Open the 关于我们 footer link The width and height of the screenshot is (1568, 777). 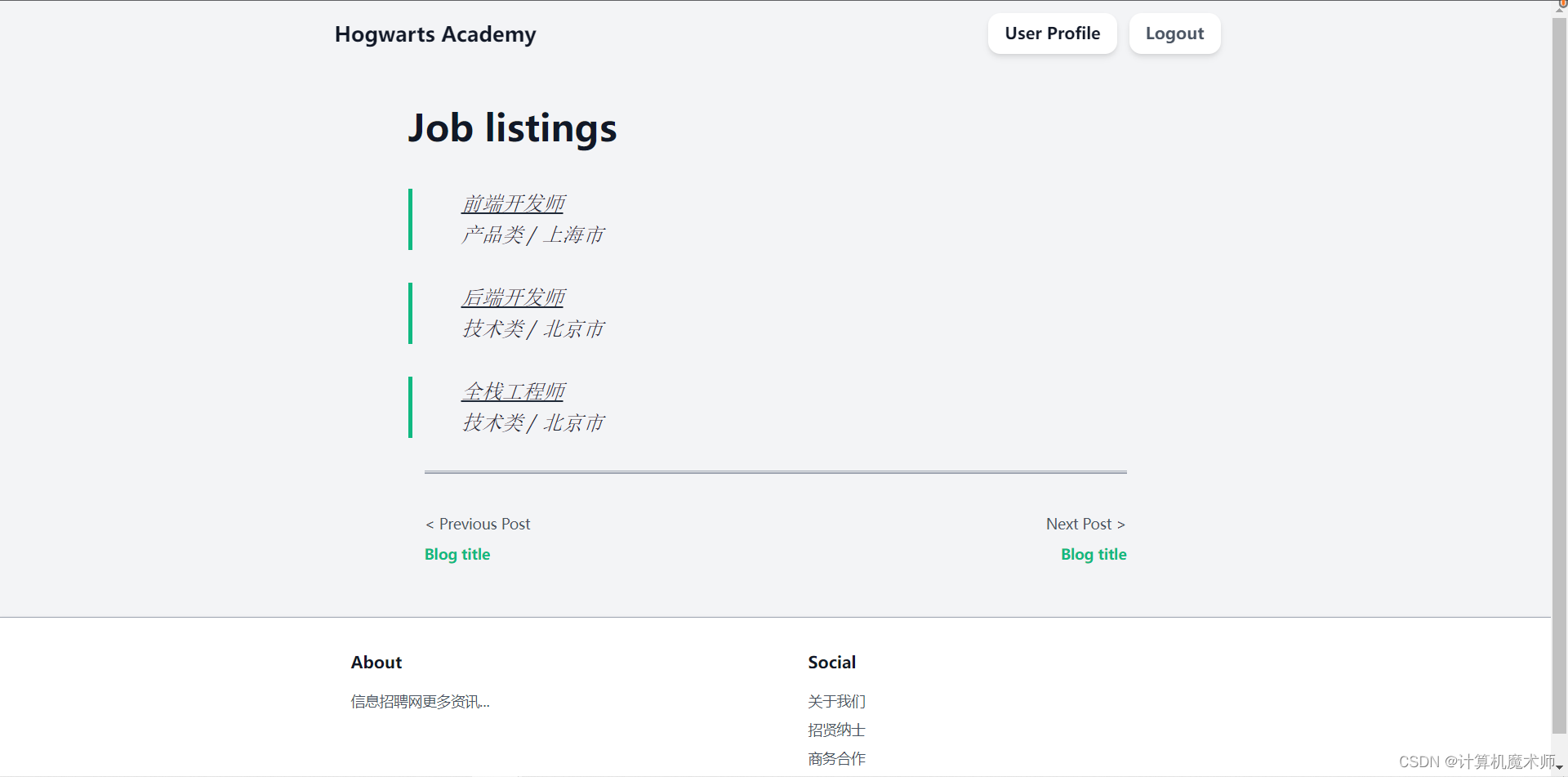(836, 701)
